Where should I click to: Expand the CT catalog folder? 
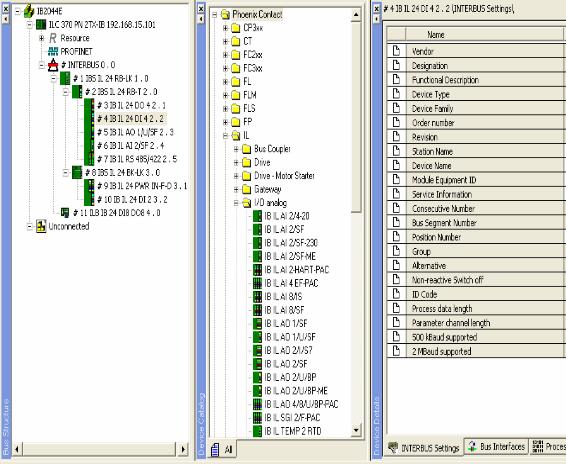tap(225, 41)
